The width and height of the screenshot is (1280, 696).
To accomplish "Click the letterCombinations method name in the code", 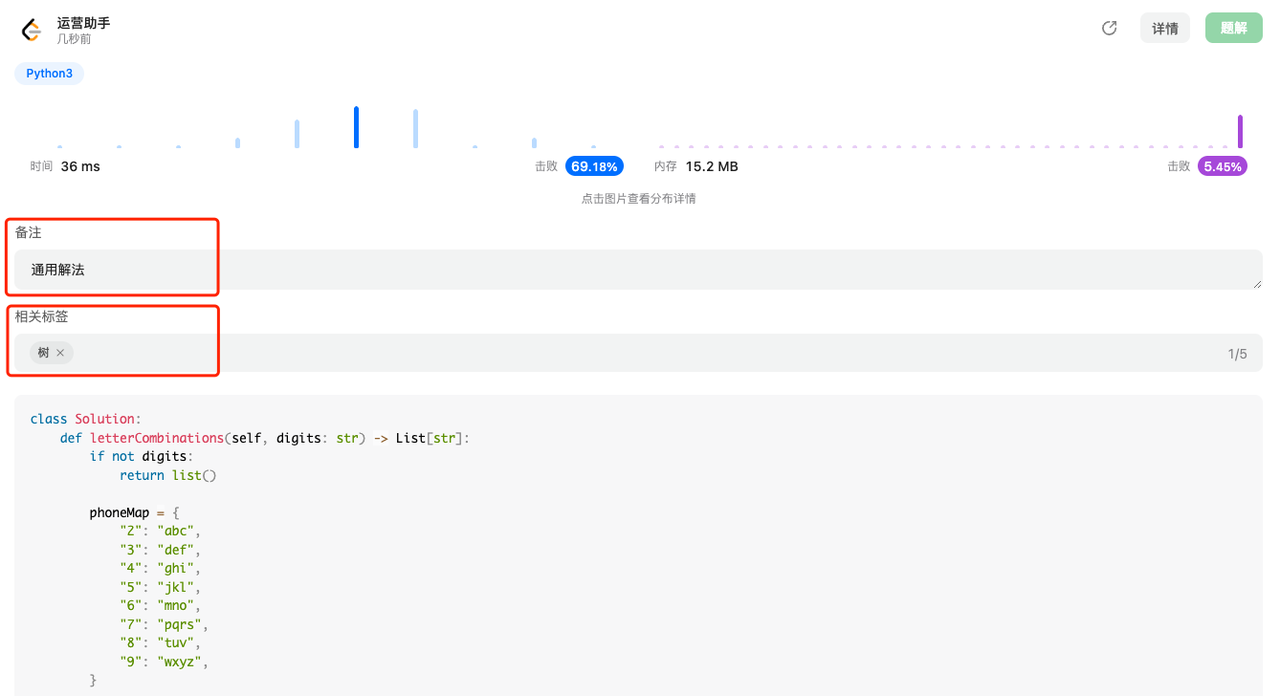I will tap(156, 438).
